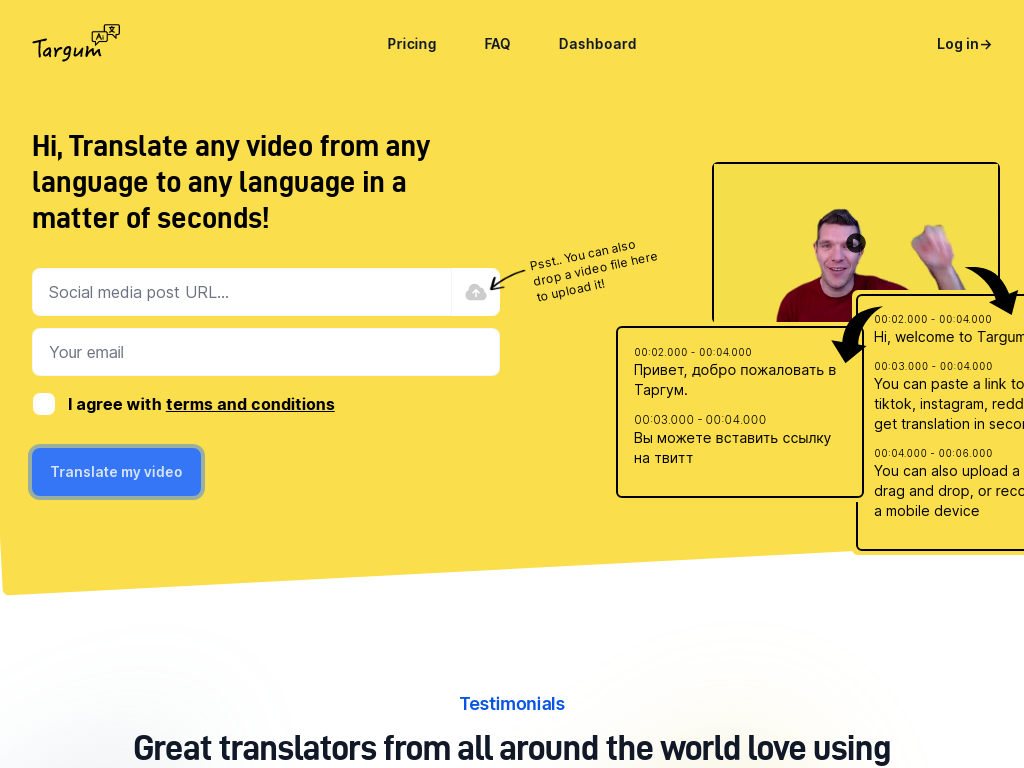The width and height of the screenshot is (1024, 768).
Task: Open the terms and conditions link
Action: point(250,404)
